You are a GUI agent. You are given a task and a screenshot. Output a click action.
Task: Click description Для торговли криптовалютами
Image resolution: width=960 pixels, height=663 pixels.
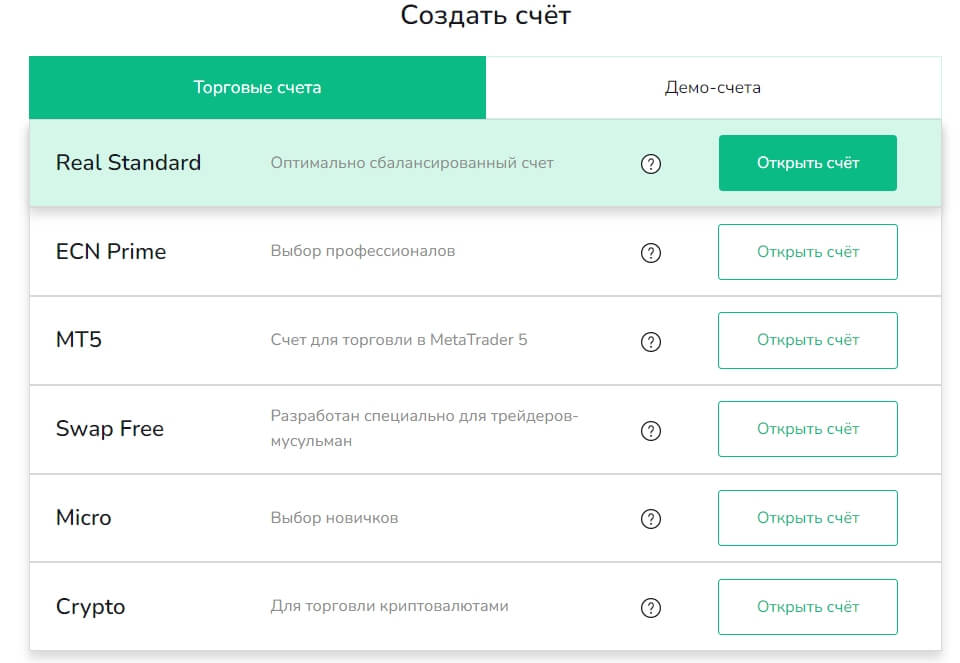389,606
